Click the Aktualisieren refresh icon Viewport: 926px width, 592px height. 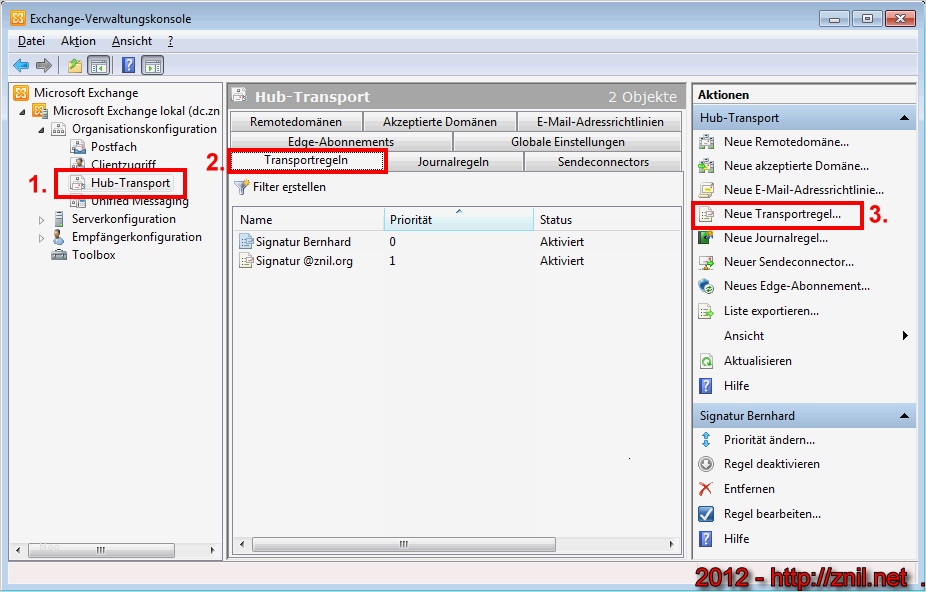706,360
